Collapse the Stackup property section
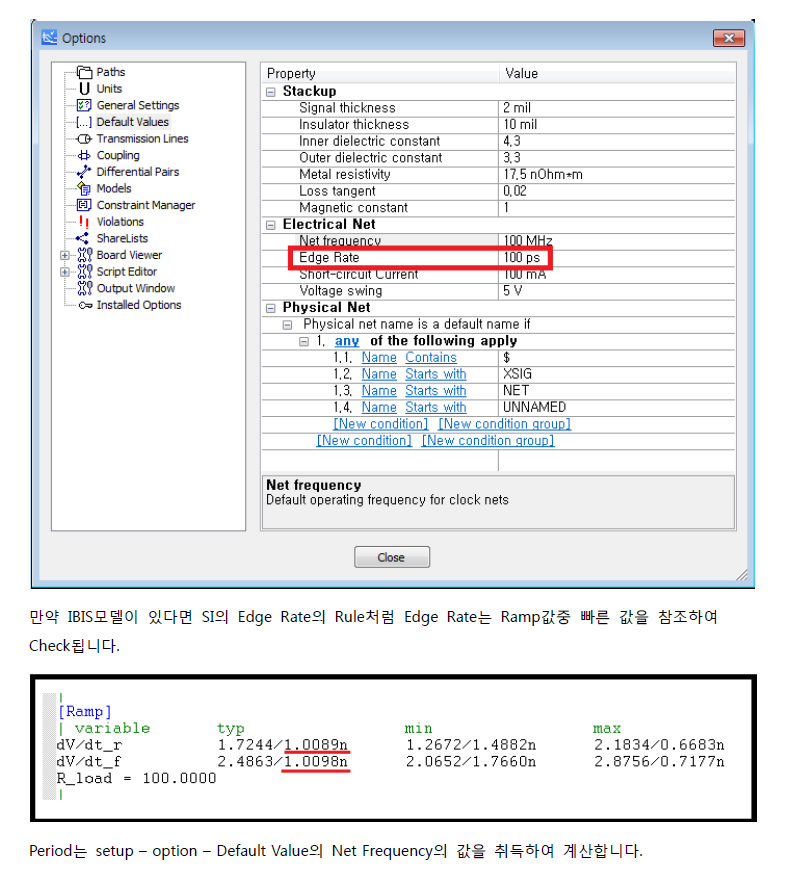 271,92
